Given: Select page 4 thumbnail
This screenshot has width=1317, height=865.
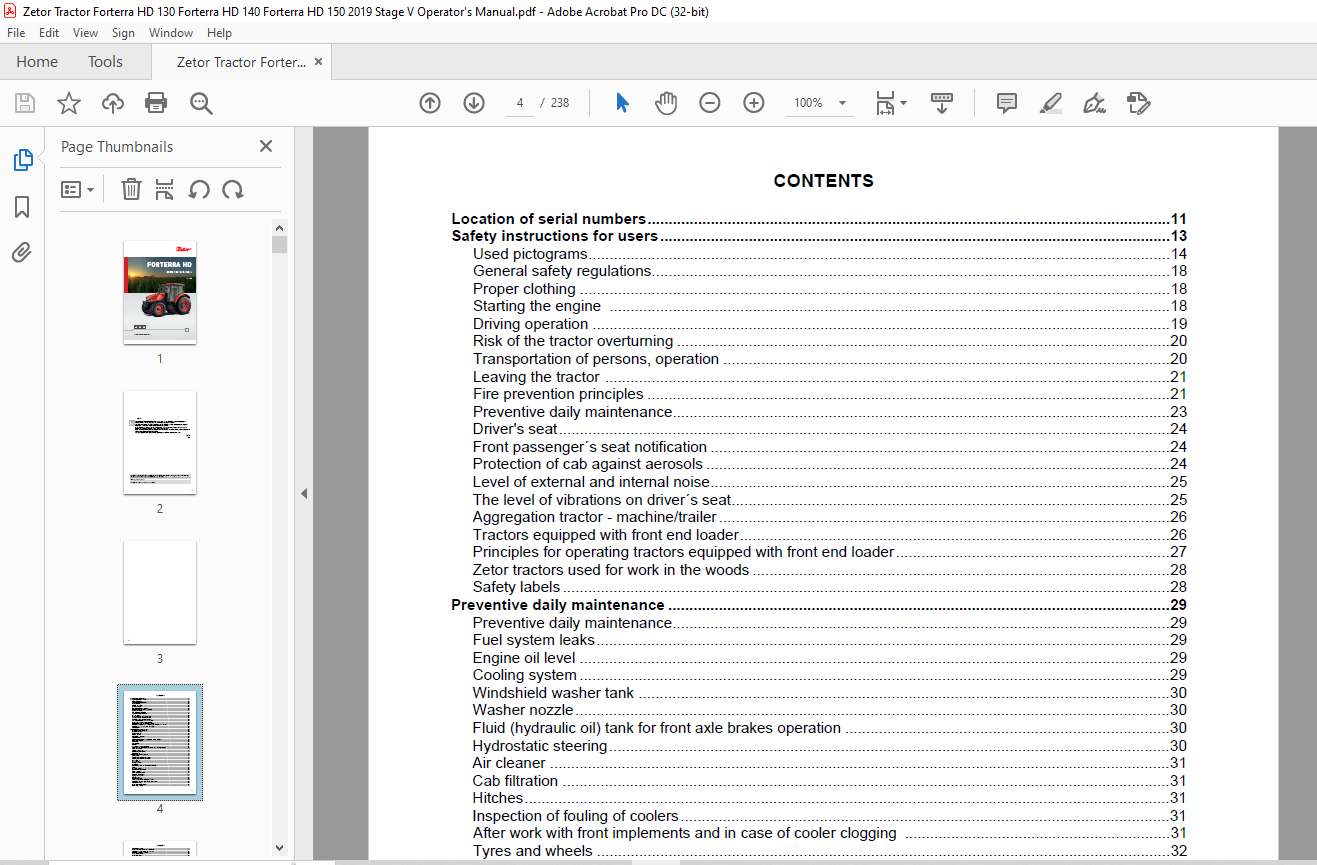Looking at the screenshot, I should [160, 742].
